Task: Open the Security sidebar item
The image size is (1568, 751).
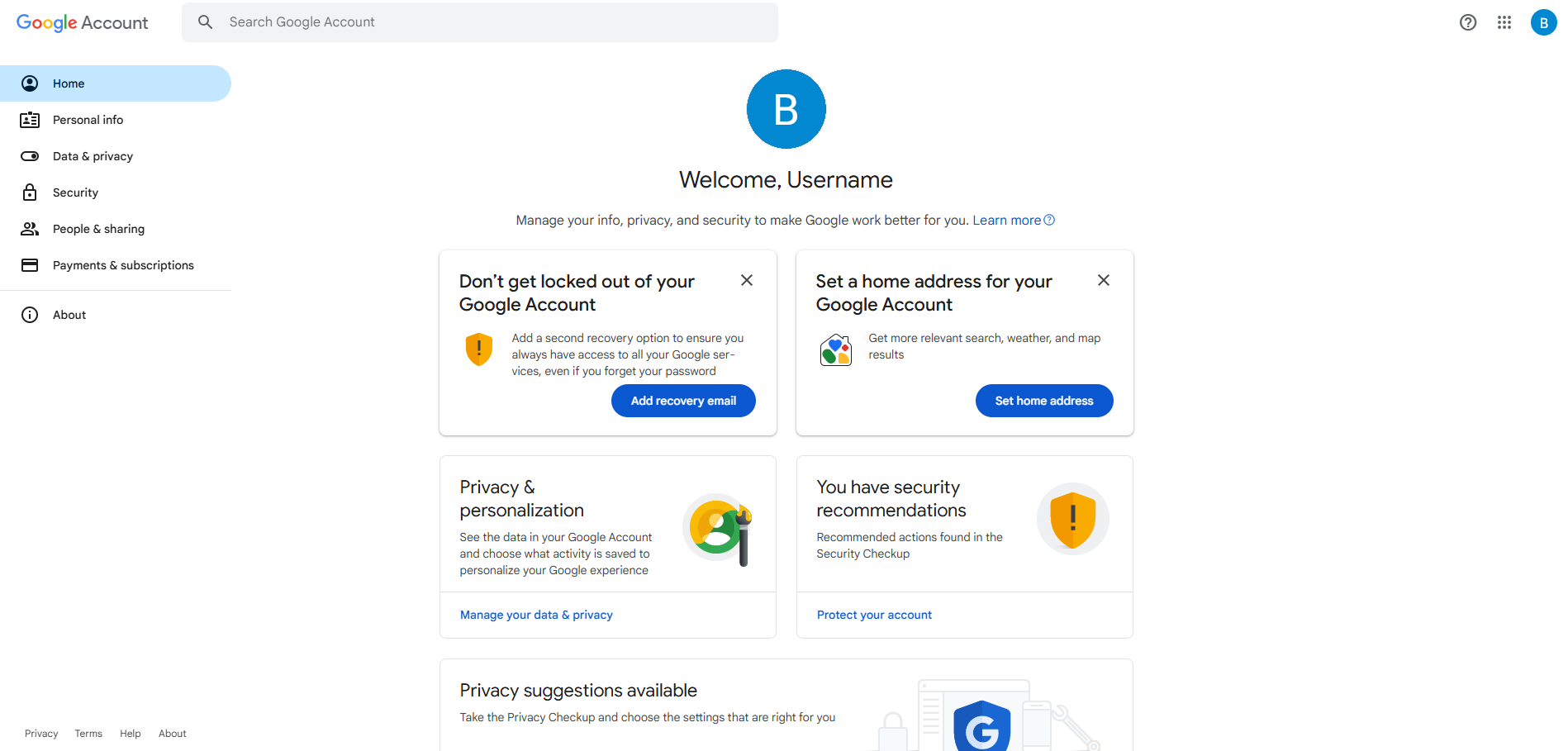Action: (75, 193)
